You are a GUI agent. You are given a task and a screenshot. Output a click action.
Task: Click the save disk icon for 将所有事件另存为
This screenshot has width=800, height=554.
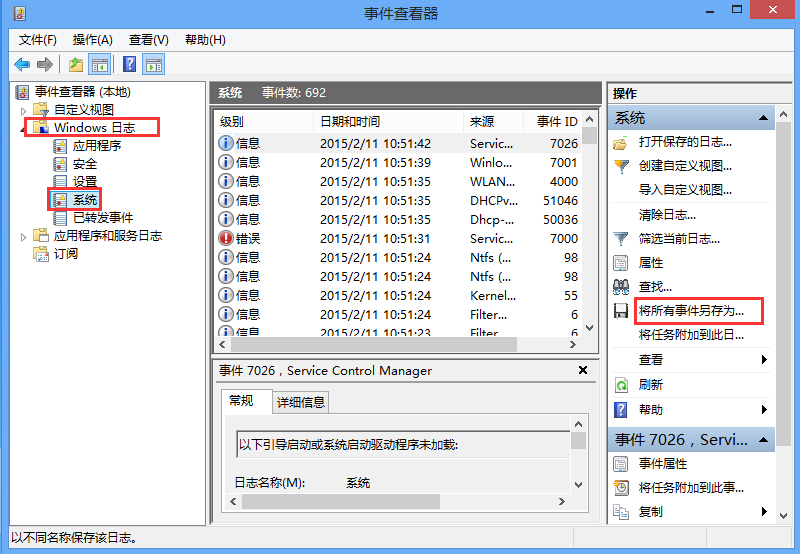pos(621,312)
